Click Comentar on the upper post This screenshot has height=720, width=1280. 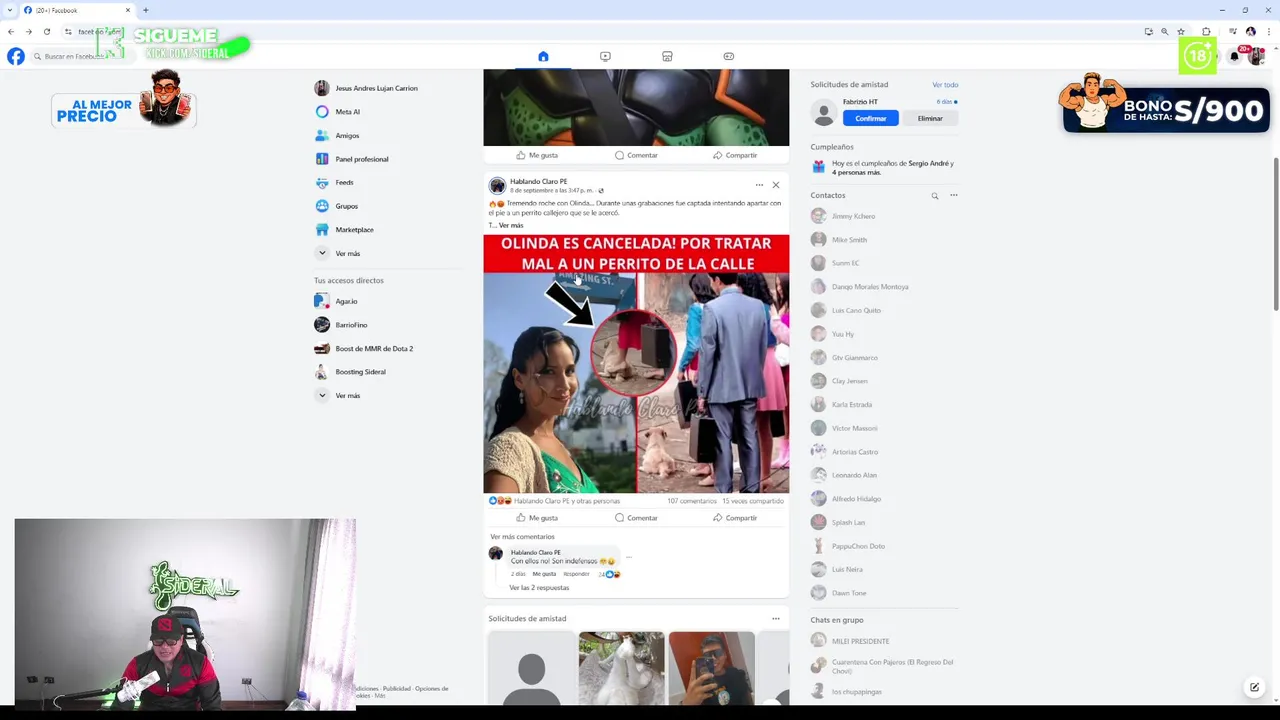[636, 155]
